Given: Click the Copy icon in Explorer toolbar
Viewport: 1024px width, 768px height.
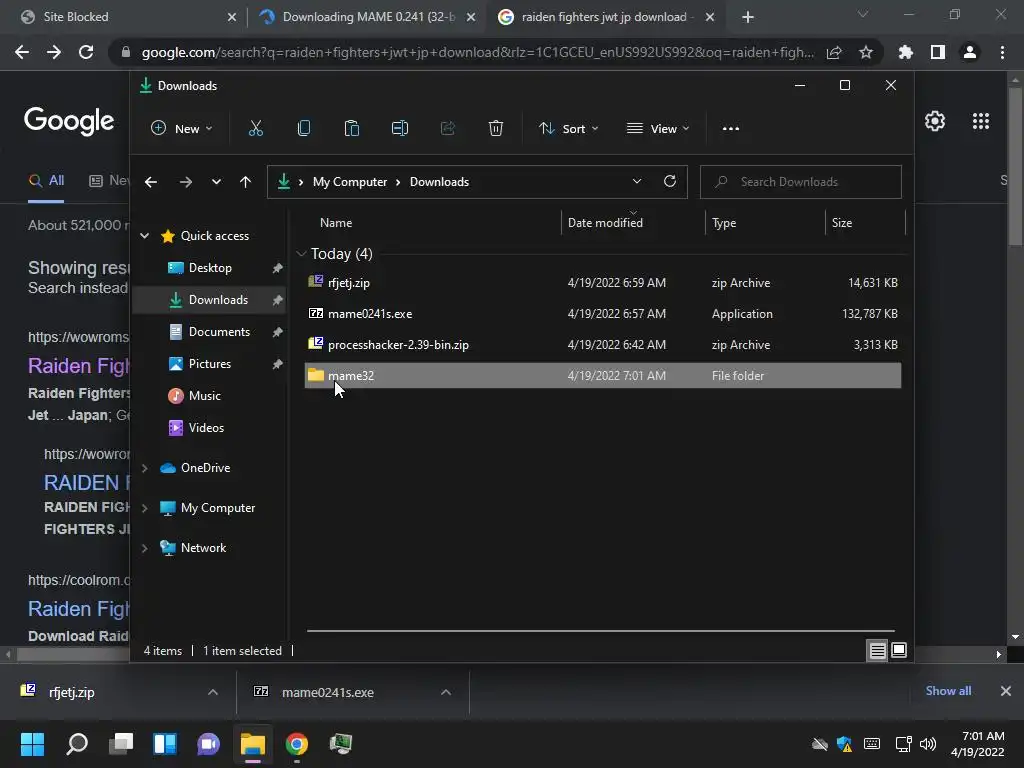Looking at the screenshot, I should point(304,129).
